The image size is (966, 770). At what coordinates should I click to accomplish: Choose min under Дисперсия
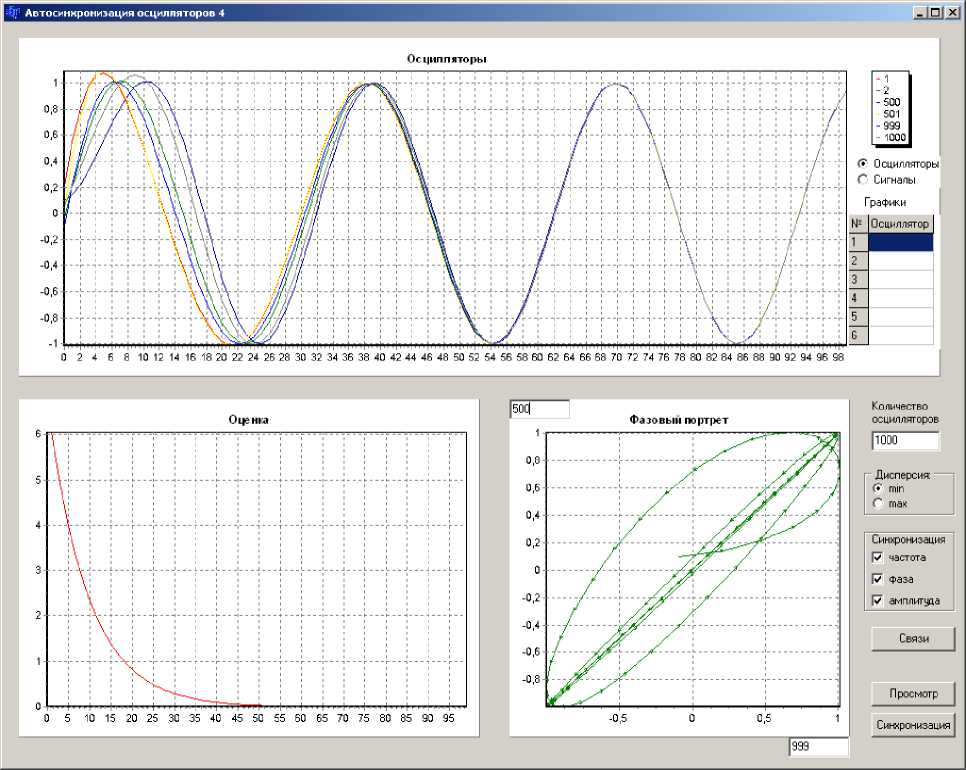point(878,488)
